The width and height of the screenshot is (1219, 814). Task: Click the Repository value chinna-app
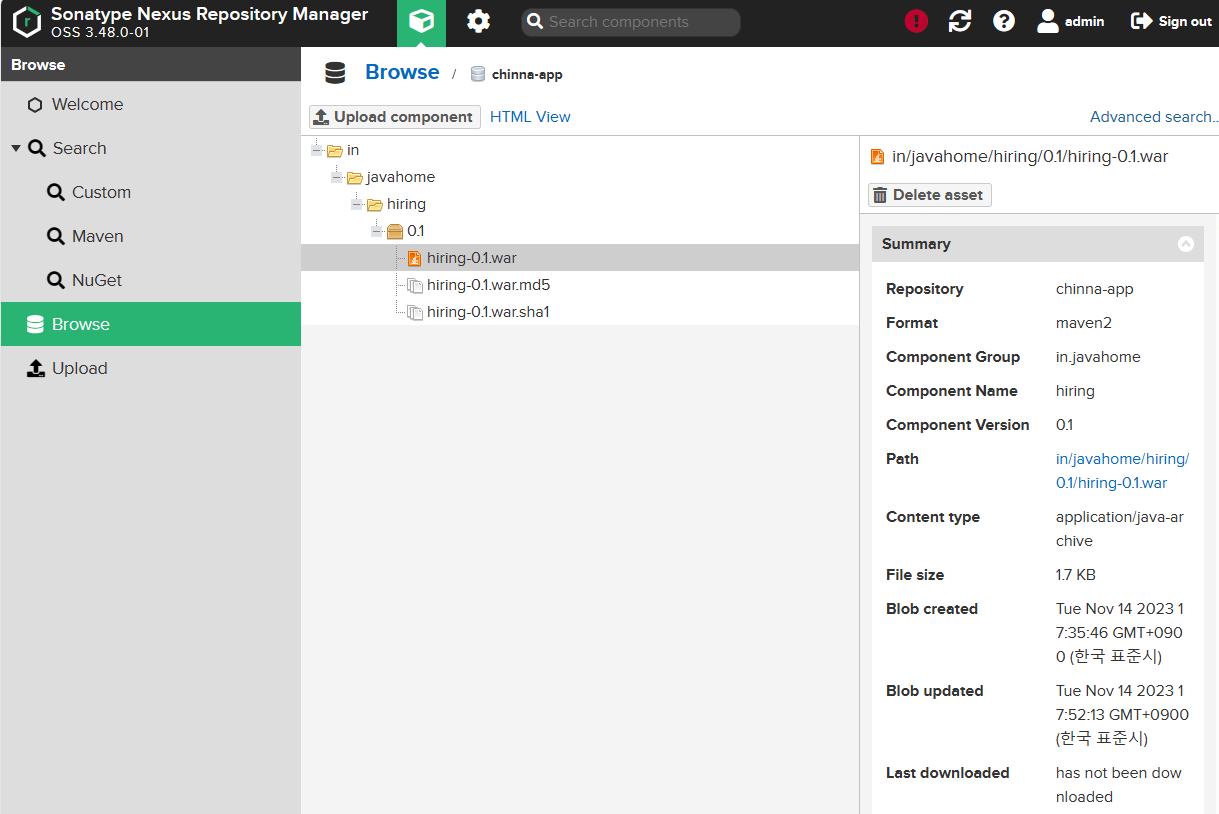click(1095, 289)
